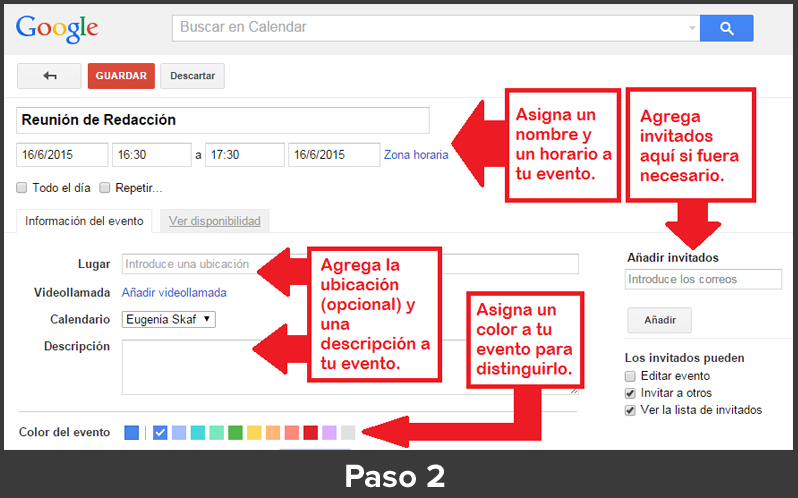Switch to 'Ver disponibilidad' tab
The height and width of the screenshot is (498, 798).
(x=214, y=221)
